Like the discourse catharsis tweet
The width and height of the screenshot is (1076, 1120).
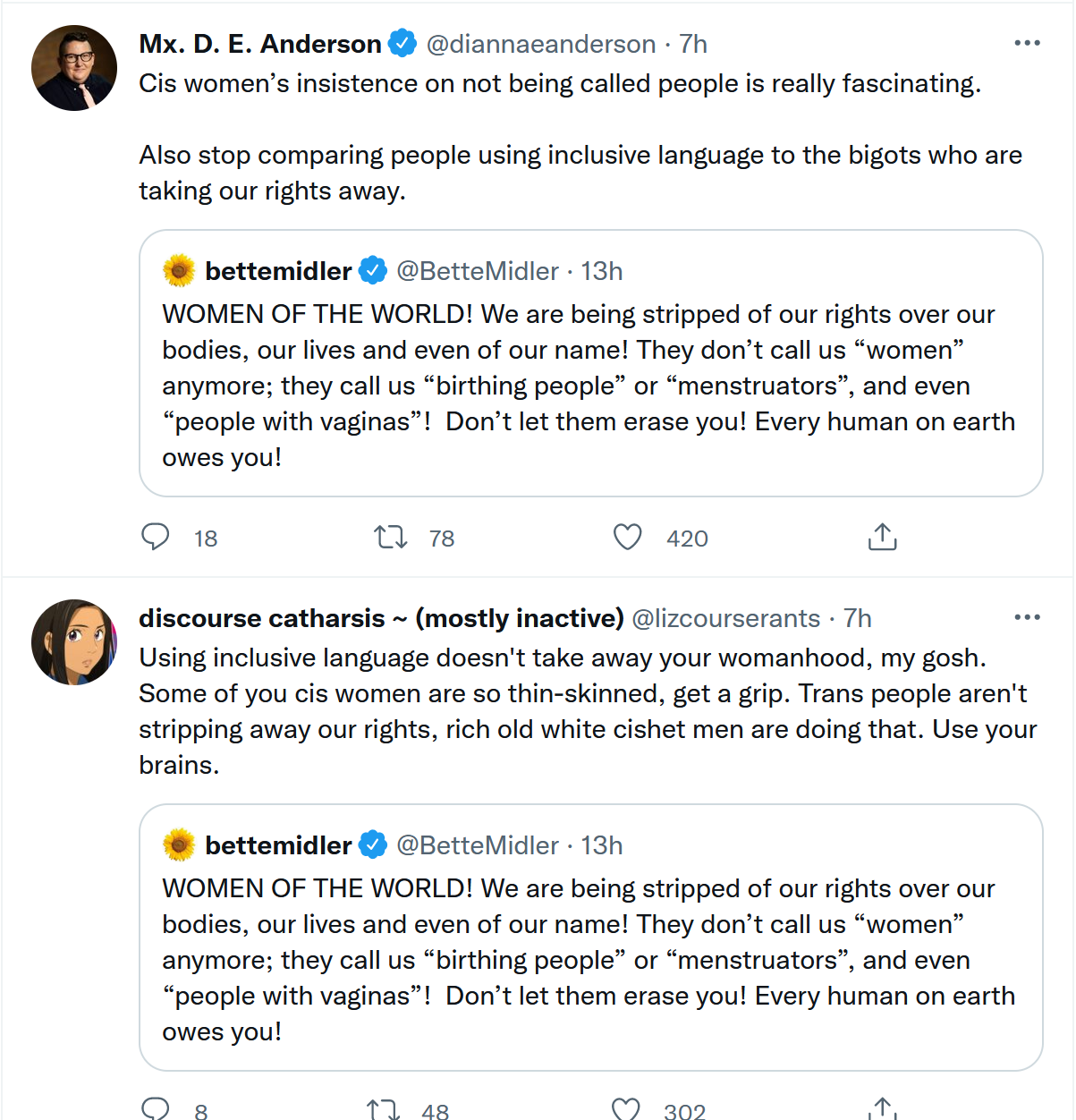click(626, 1109)
